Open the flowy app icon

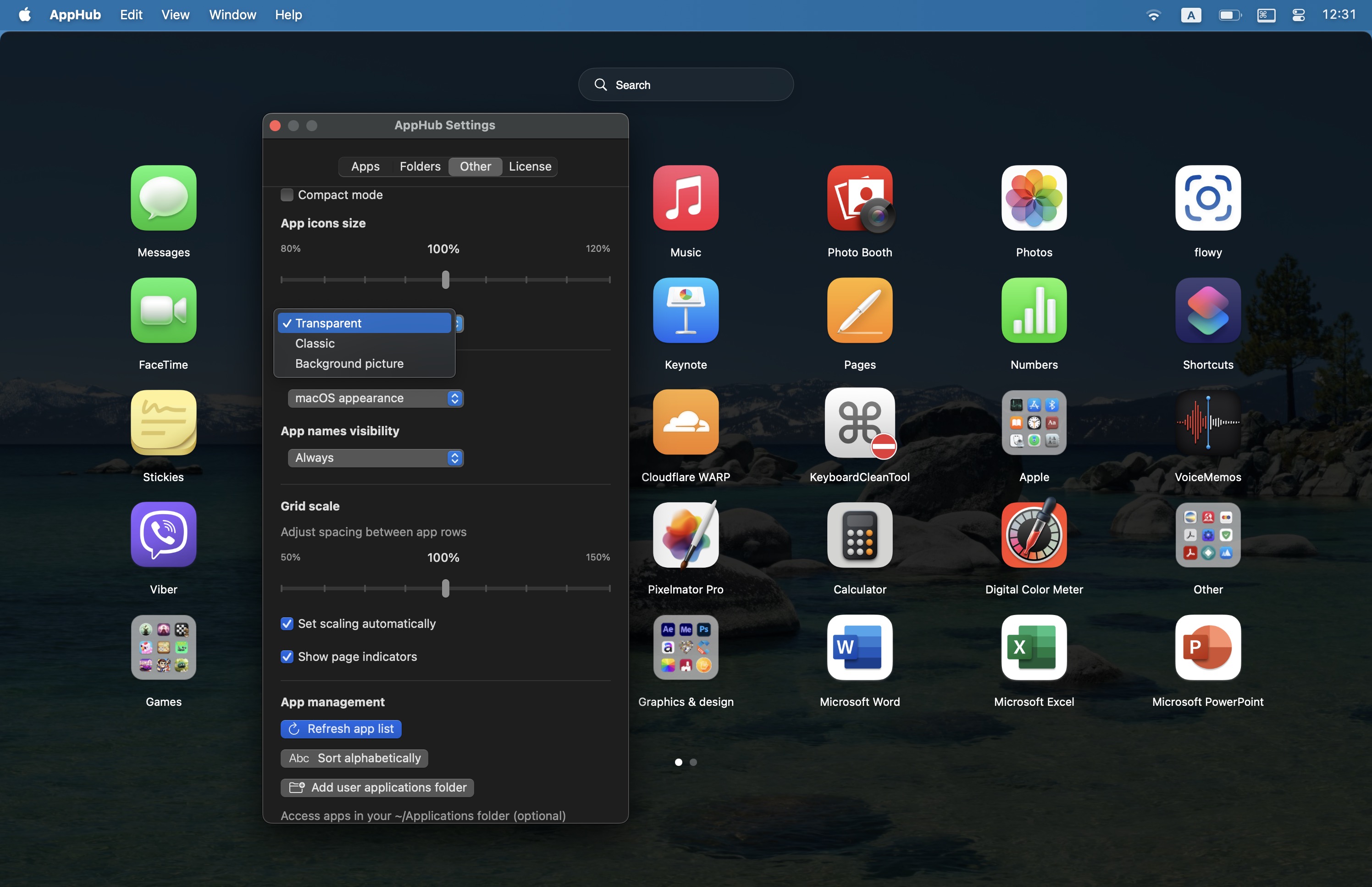(x=1207, y=198)
